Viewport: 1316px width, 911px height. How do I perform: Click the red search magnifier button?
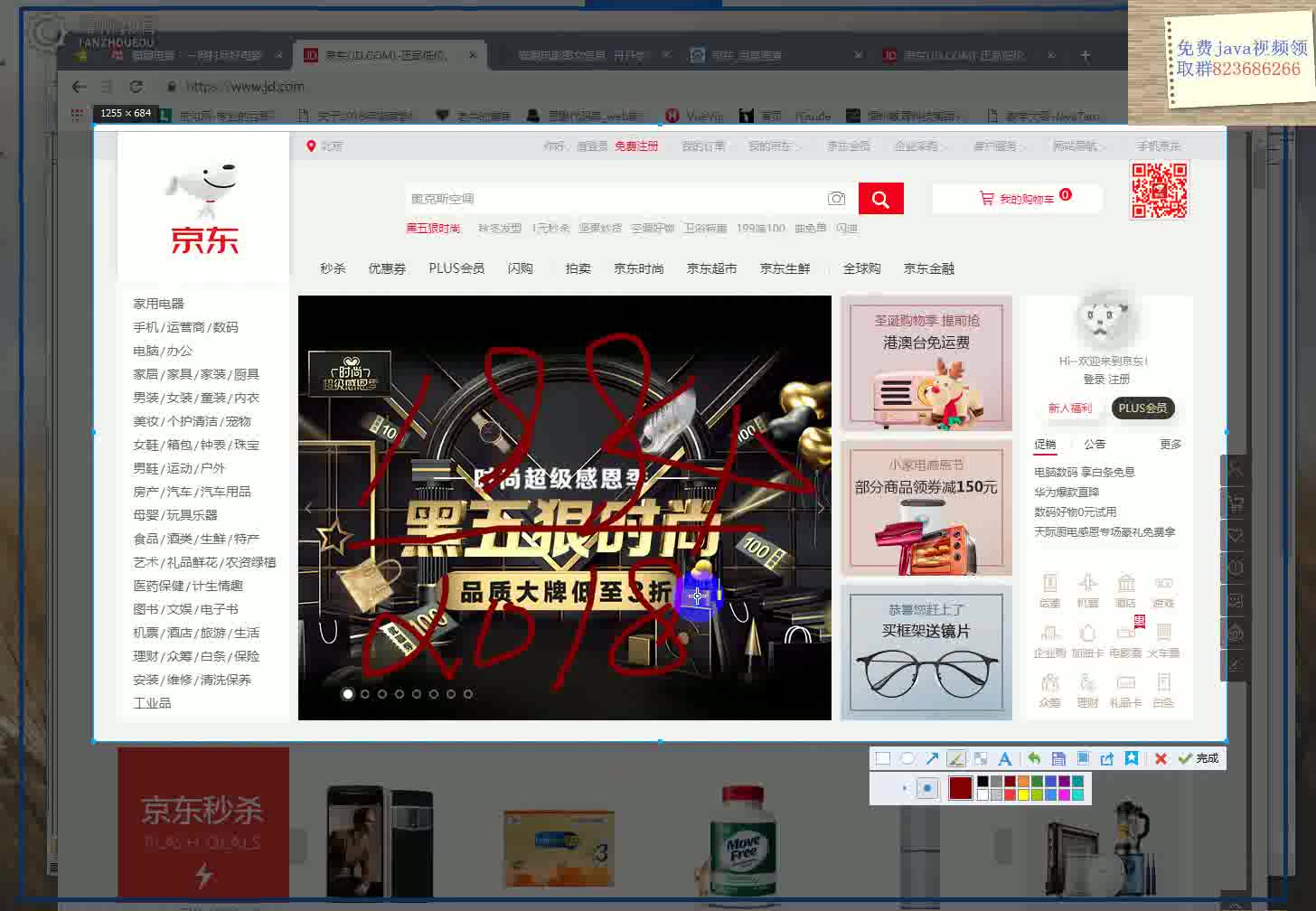(x=880, y=199)
